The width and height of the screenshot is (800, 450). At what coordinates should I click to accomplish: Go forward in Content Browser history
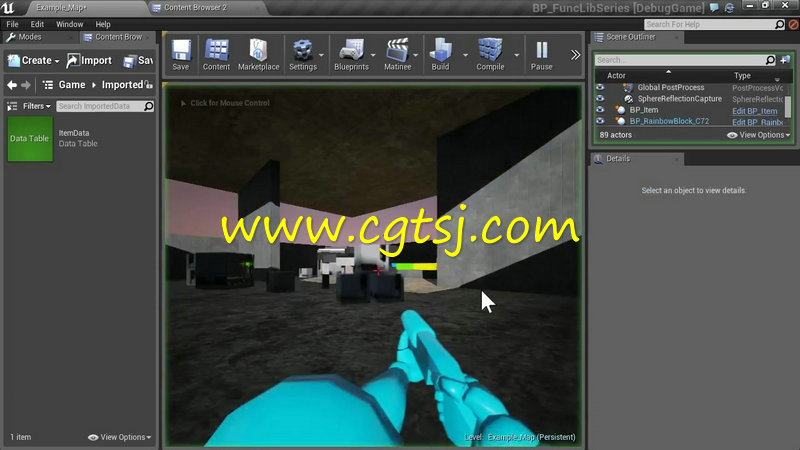click(x=26, y=85)
